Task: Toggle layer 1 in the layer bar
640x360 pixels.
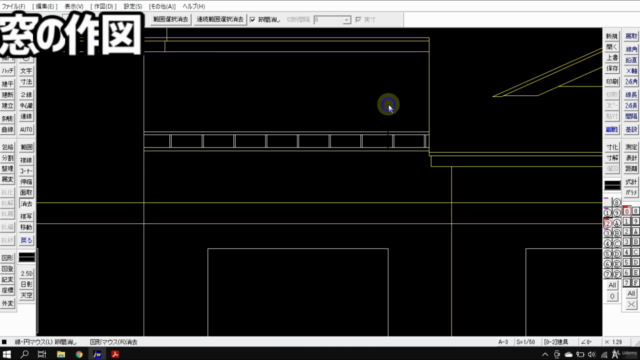Action: tap(627, 221)
